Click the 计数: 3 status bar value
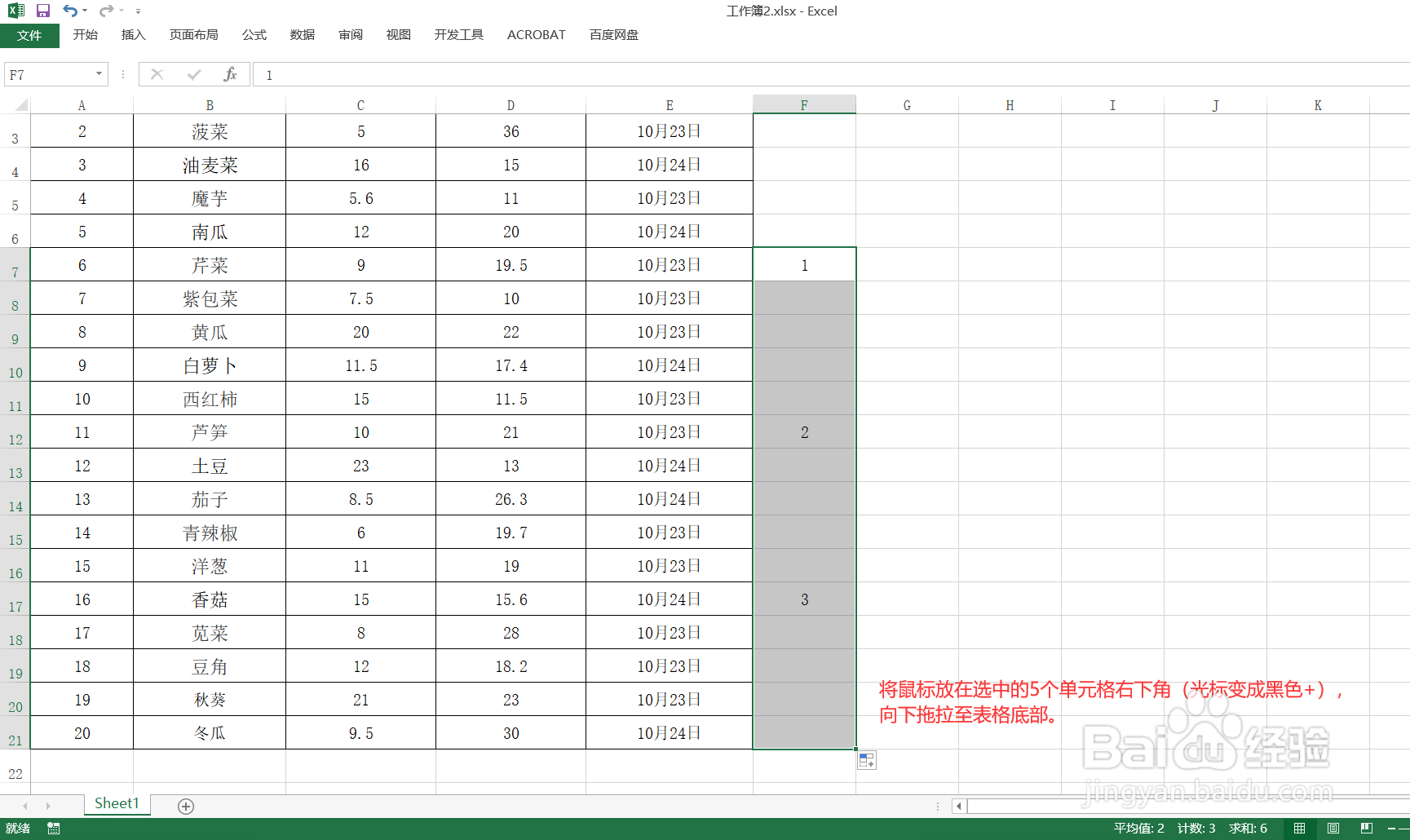 tap(1196, 829)
